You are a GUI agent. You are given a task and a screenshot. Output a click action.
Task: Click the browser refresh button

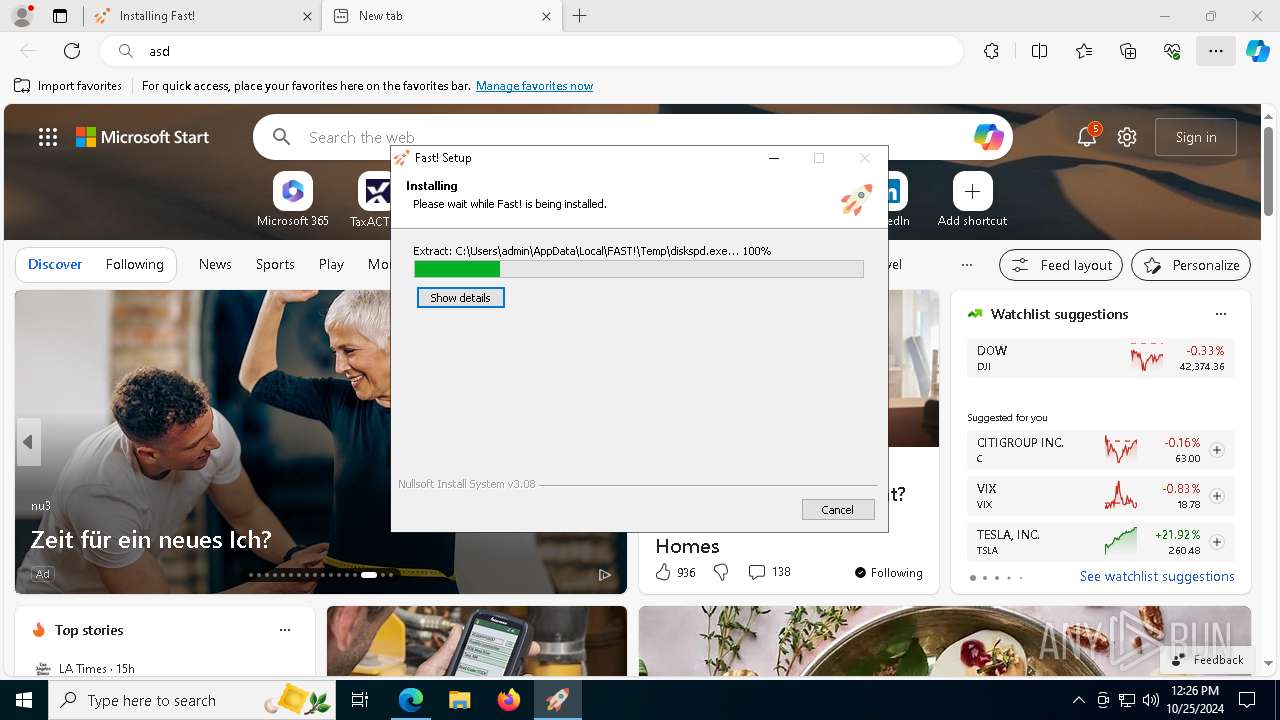72,51
